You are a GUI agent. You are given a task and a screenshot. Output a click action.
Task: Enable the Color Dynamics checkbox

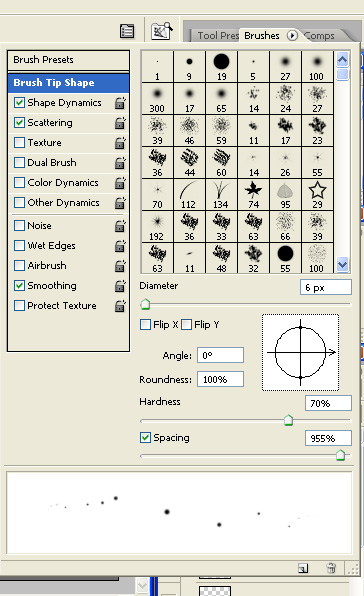pyautogui.click(x=19, y=182)
